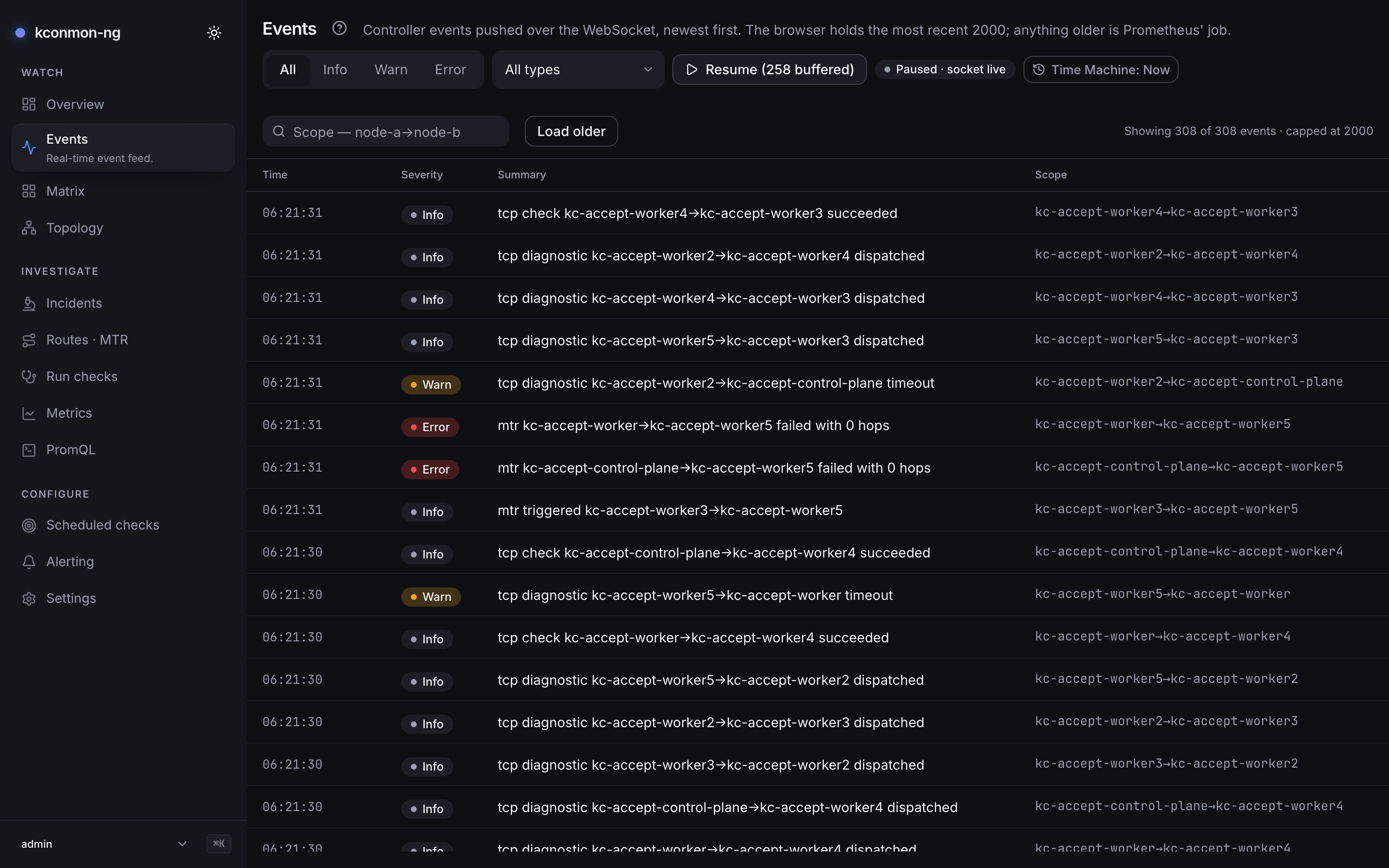
Task: Click the play icon on Resume button
Action: coord(692,69)
